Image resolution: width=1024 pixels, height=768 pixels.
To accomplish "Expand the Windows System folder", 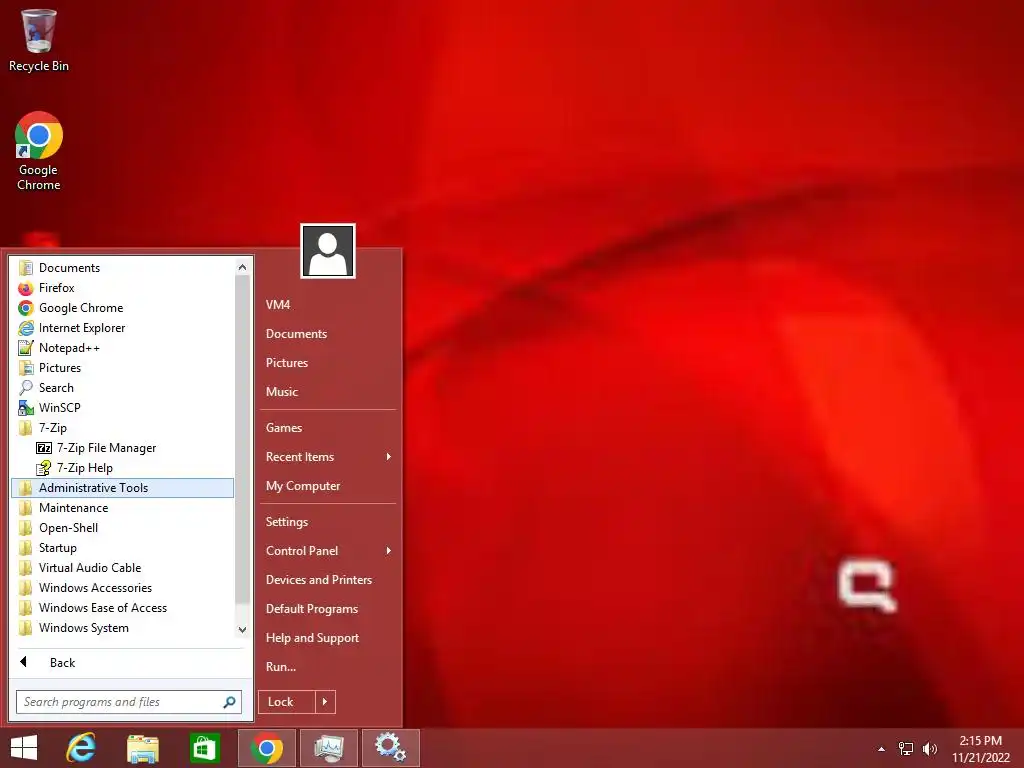I will [x=122, y=628].
